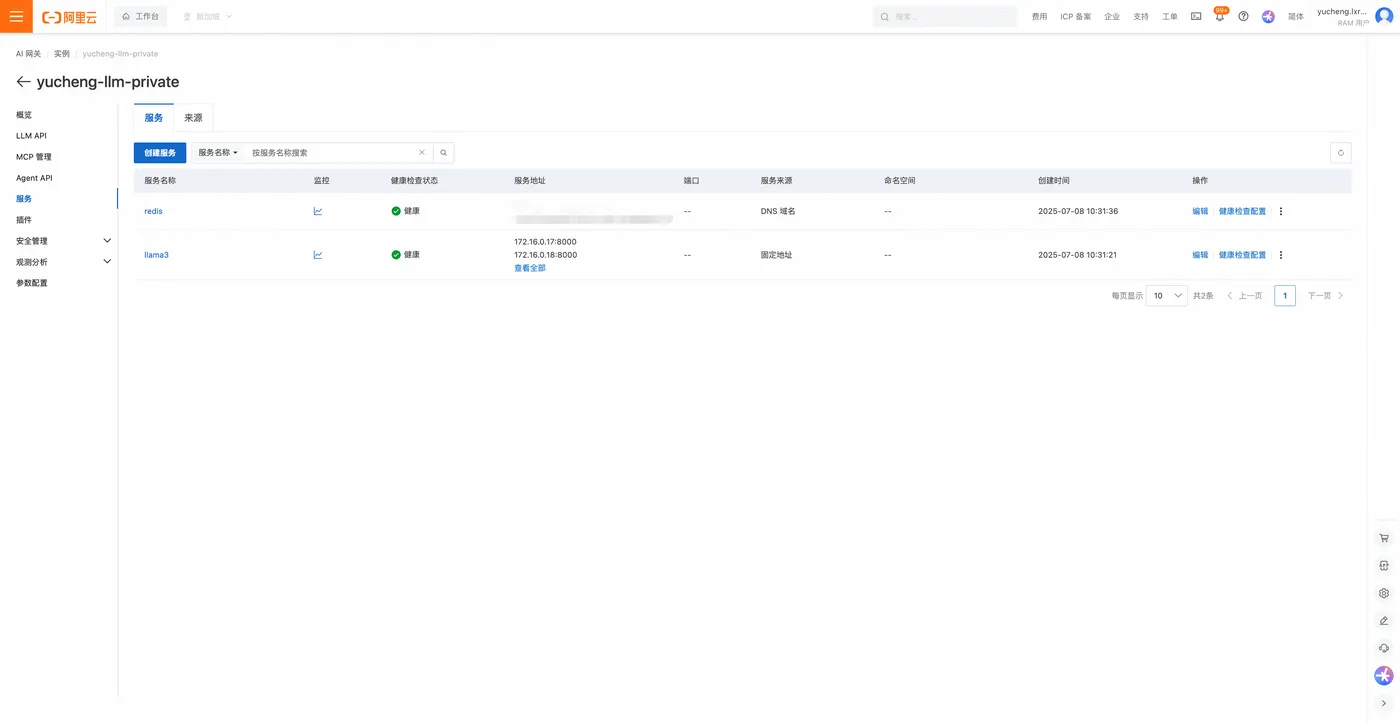
Task: Click the 上一页 pagination button
Action: coord(1245,296)
